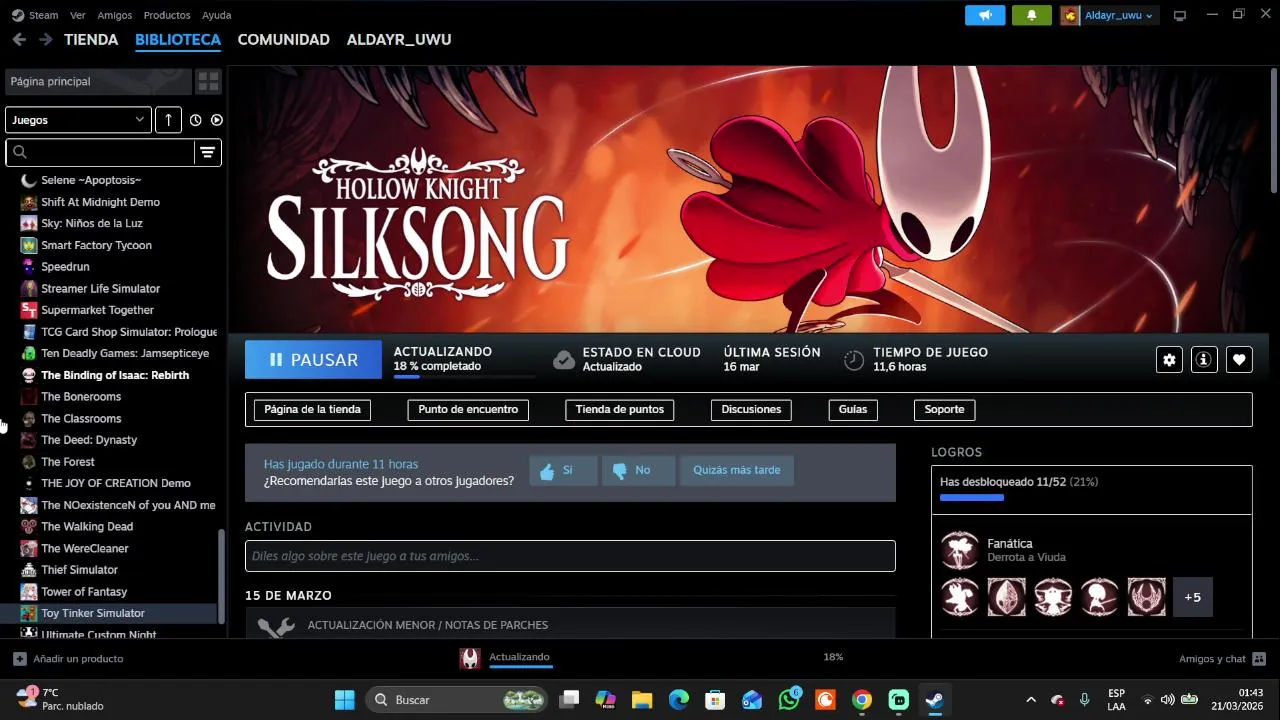Open the weather widget in taskbar

62,699
